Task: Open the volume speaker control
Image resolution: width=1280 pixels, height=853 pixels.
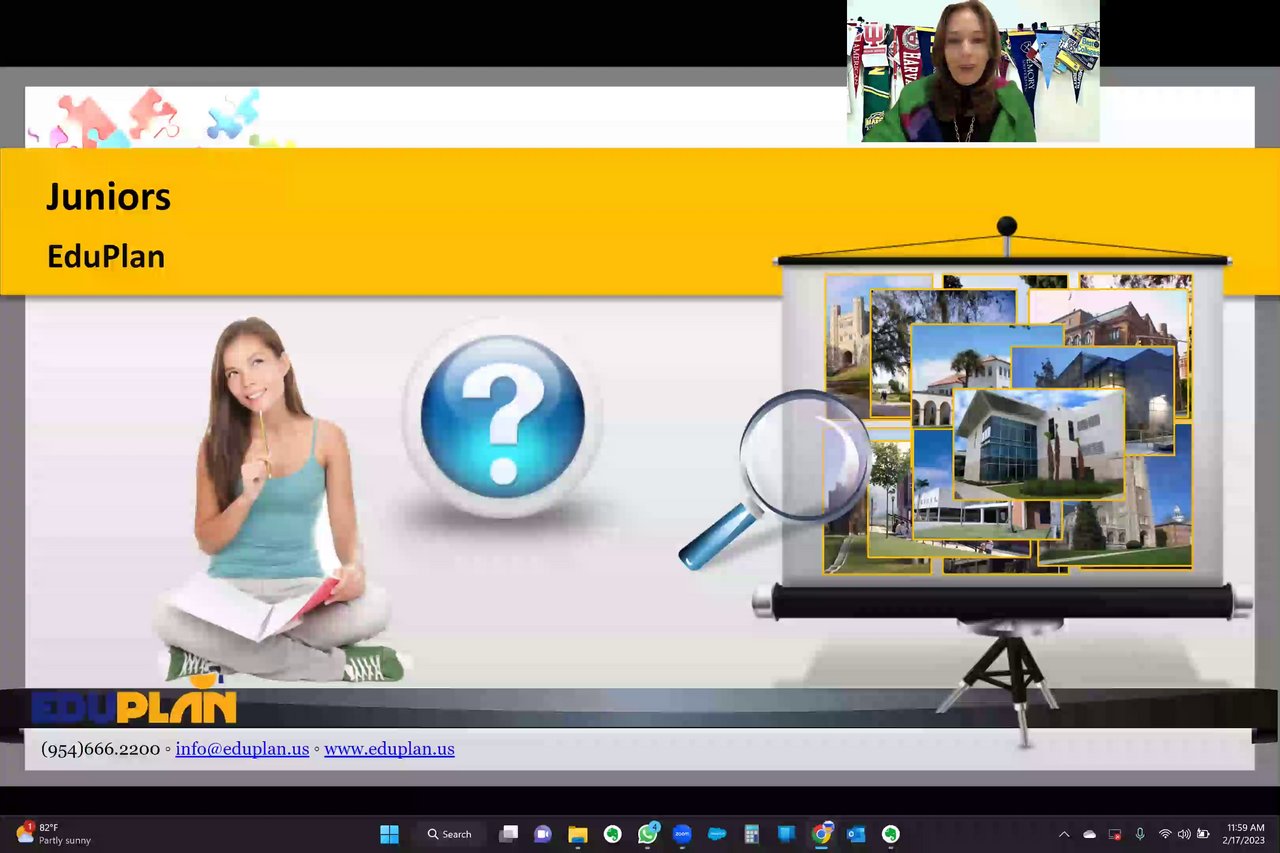Action: (x=1184, y=834)
